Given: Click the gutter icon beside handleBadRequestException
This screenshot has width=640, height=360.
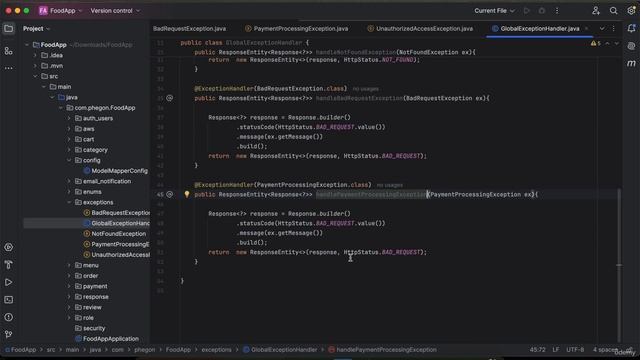Looking at the screenshot, I should 170,98.
